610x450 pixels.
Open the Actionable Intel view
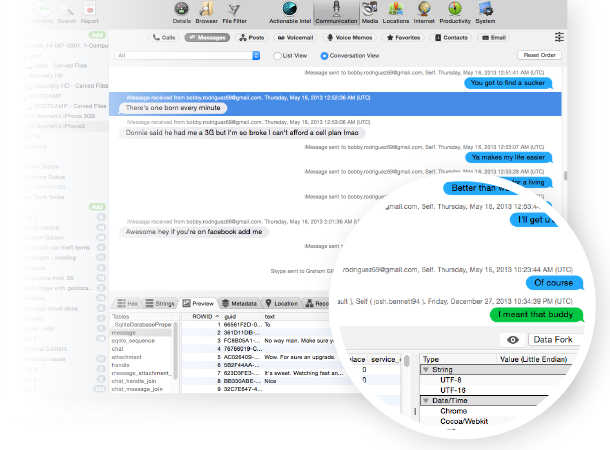[x=290, y=13]
